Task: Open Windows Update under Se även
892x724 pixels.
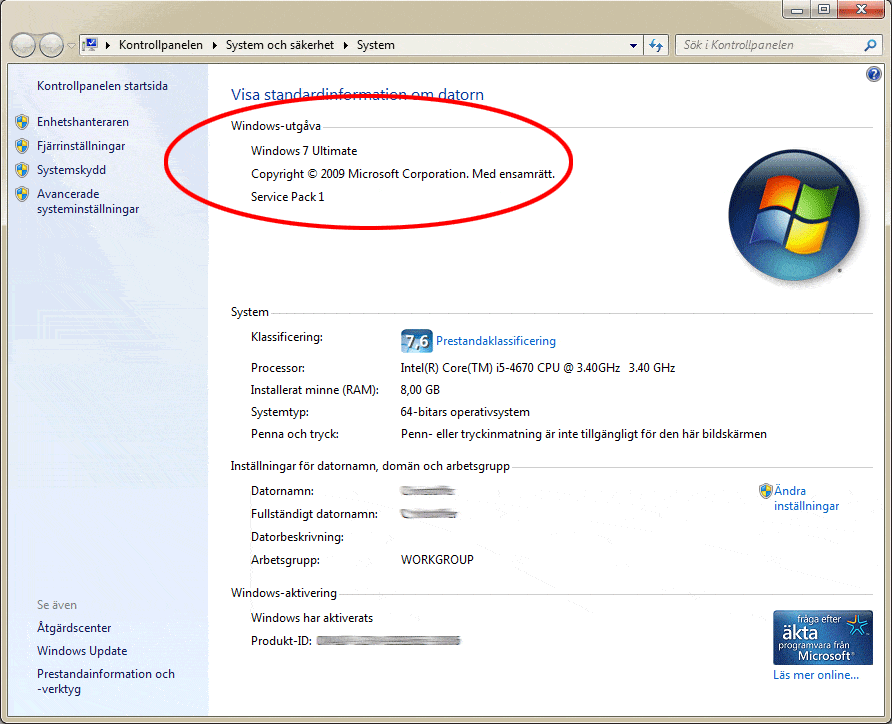Action: 82,651
